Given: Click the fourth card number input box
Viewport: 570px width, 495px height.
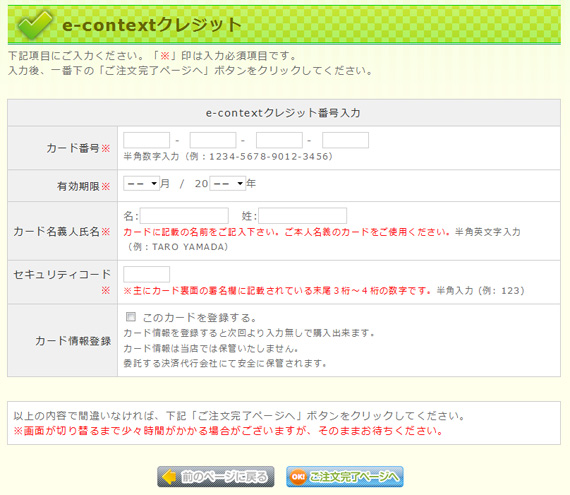Looking at the screenshot, I should click(345, 140).
